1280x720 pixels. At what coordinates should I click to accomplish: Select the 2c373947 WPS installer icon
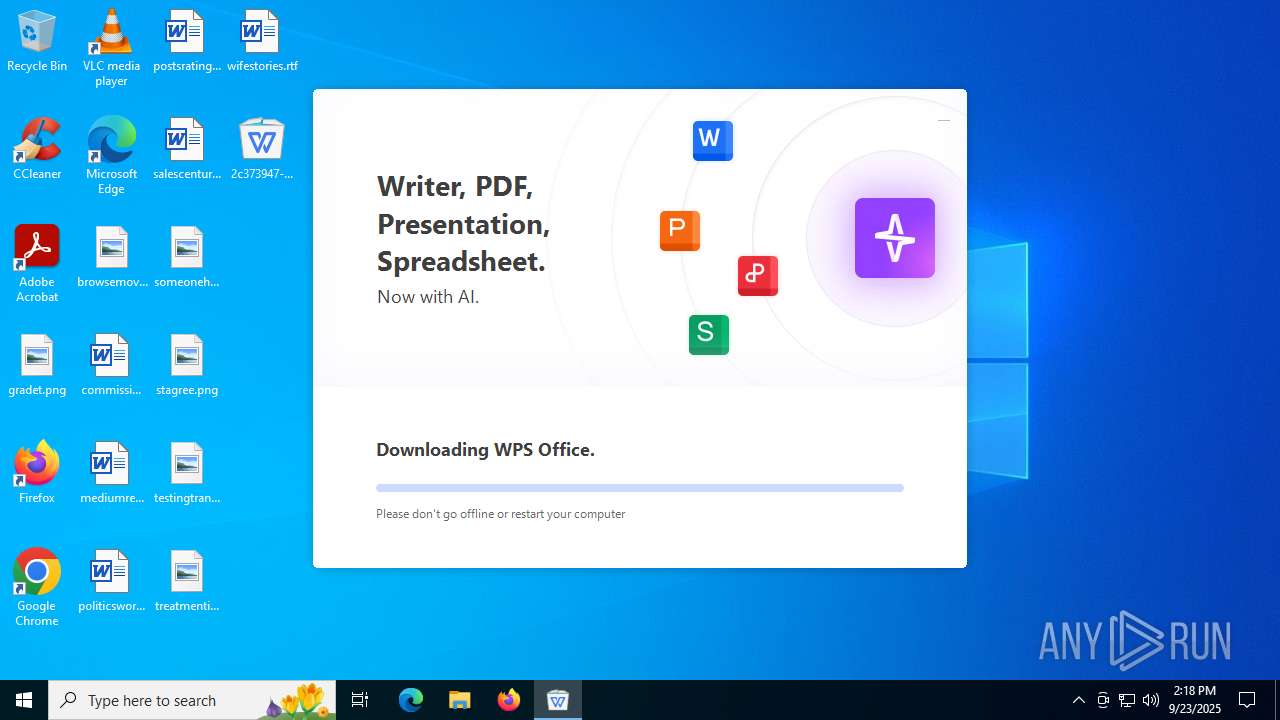point(262,150)
